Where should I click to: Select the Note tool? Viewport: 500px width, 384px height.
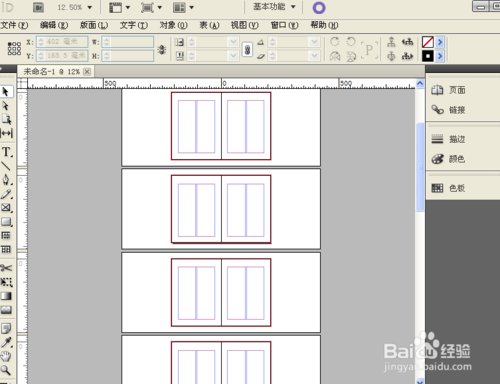(6, 328)
